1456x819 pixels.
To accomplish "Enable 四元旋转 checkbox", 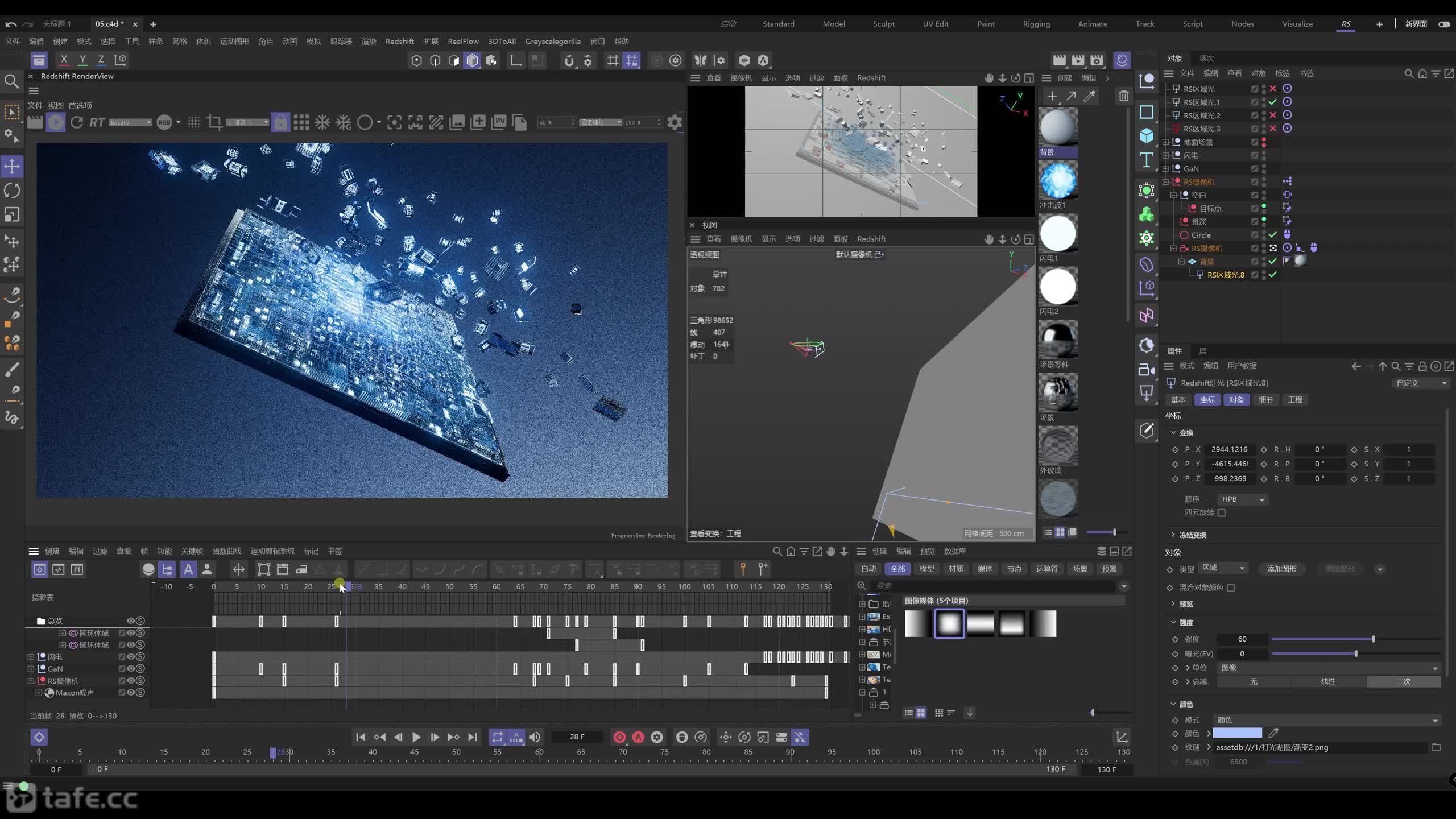I will click(1221, 512).
